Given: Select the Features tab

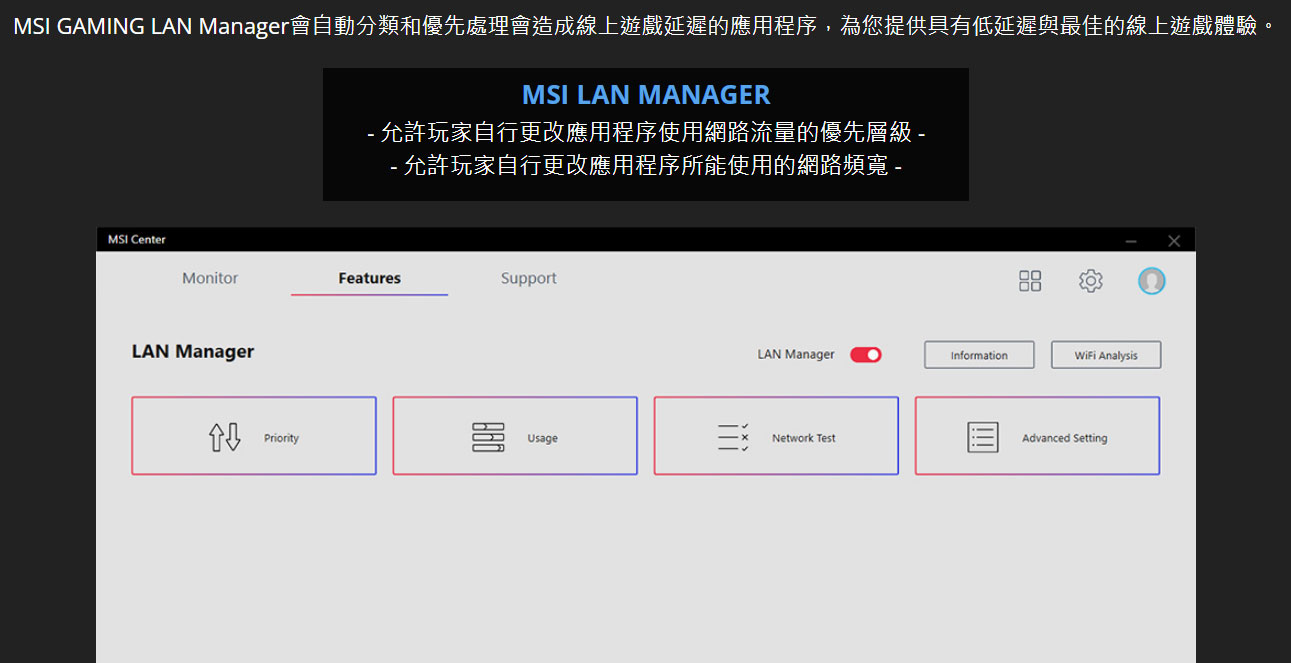Looking at the screenshot, I should tap(370, 279).
